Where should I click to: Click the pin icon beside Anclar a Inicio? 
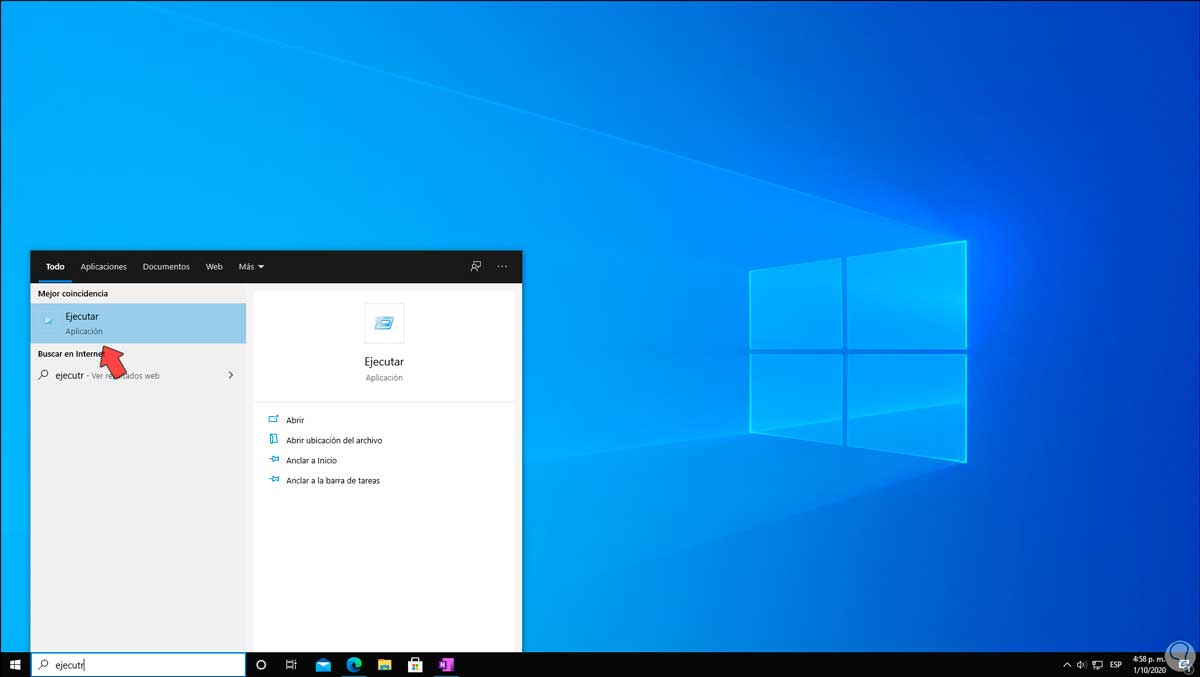[274, 459]
